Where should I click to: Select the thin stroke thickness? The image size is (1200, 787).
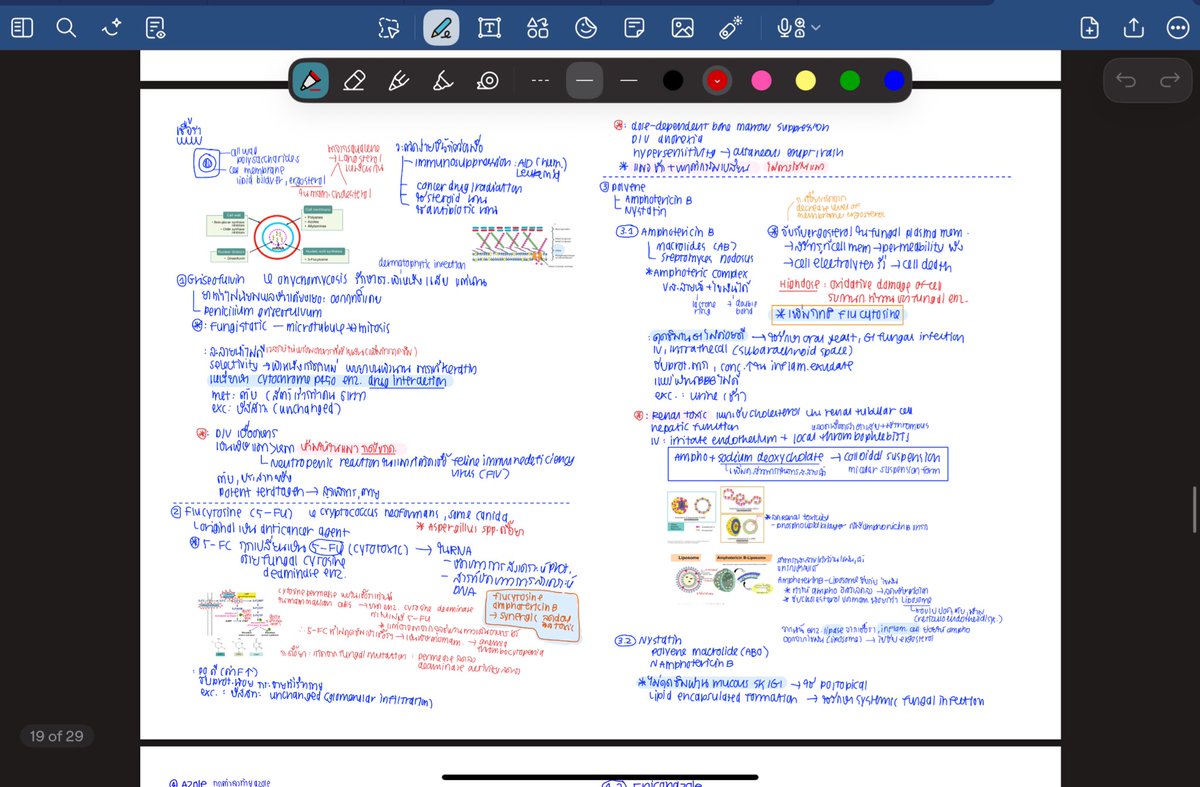click(628, 80)
